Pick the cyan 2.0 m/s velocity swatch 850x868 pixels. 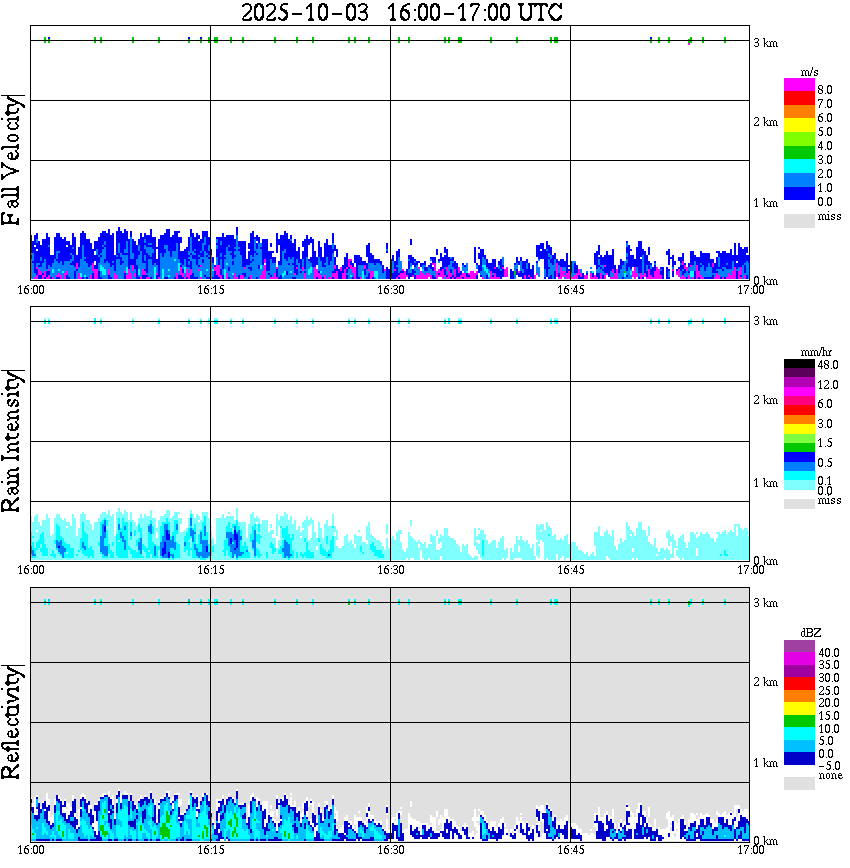point(799,167)
